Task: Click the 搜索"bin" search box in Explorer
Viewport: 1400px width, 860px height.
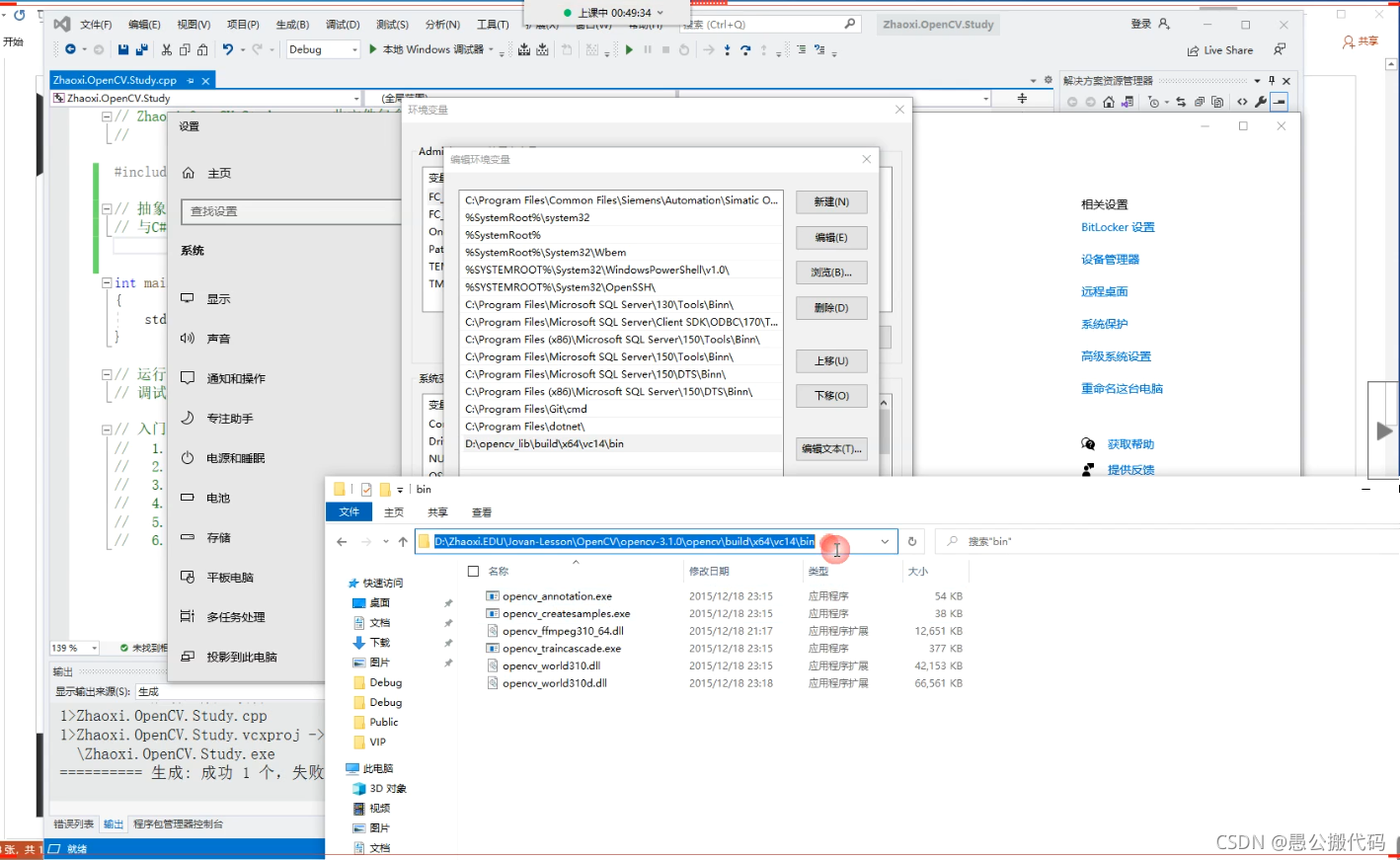Action: coord(1165,541)
